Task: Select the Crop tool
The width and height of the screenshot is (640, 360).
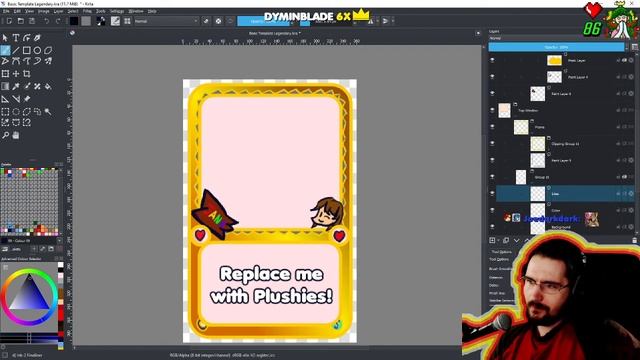Action: coord(27,74)
